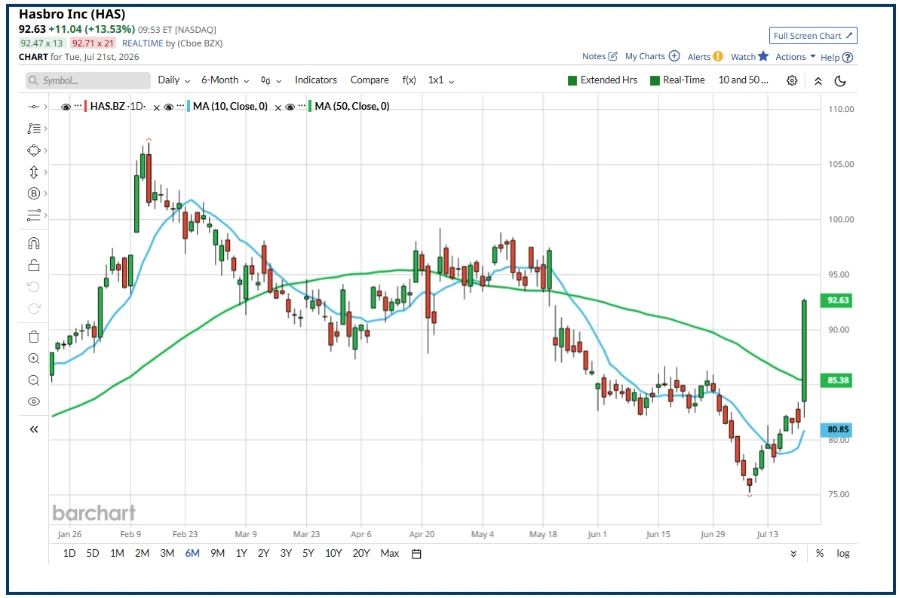Click the lock drawings icon
Screen dimensions: 900x598
click(34, 265)
